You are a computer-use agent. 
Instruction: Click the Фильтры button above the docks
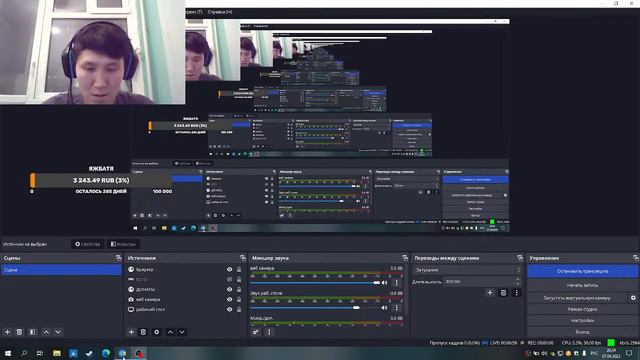(123, 244)
